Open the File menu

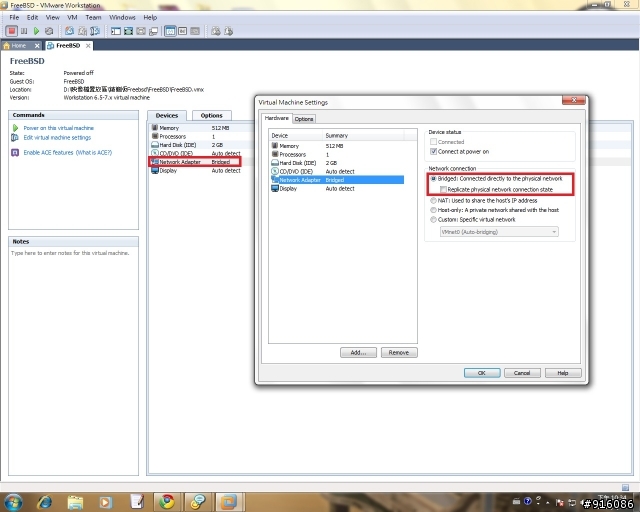click(14, 18)
